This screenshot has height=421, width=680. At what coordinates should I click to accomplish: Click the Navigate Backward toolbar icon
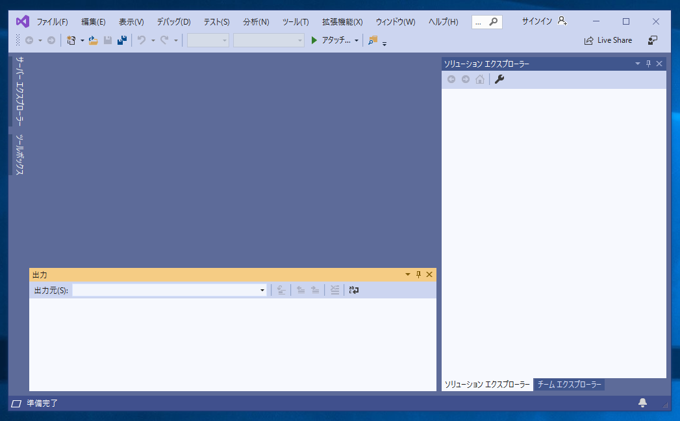coord(29,40)
